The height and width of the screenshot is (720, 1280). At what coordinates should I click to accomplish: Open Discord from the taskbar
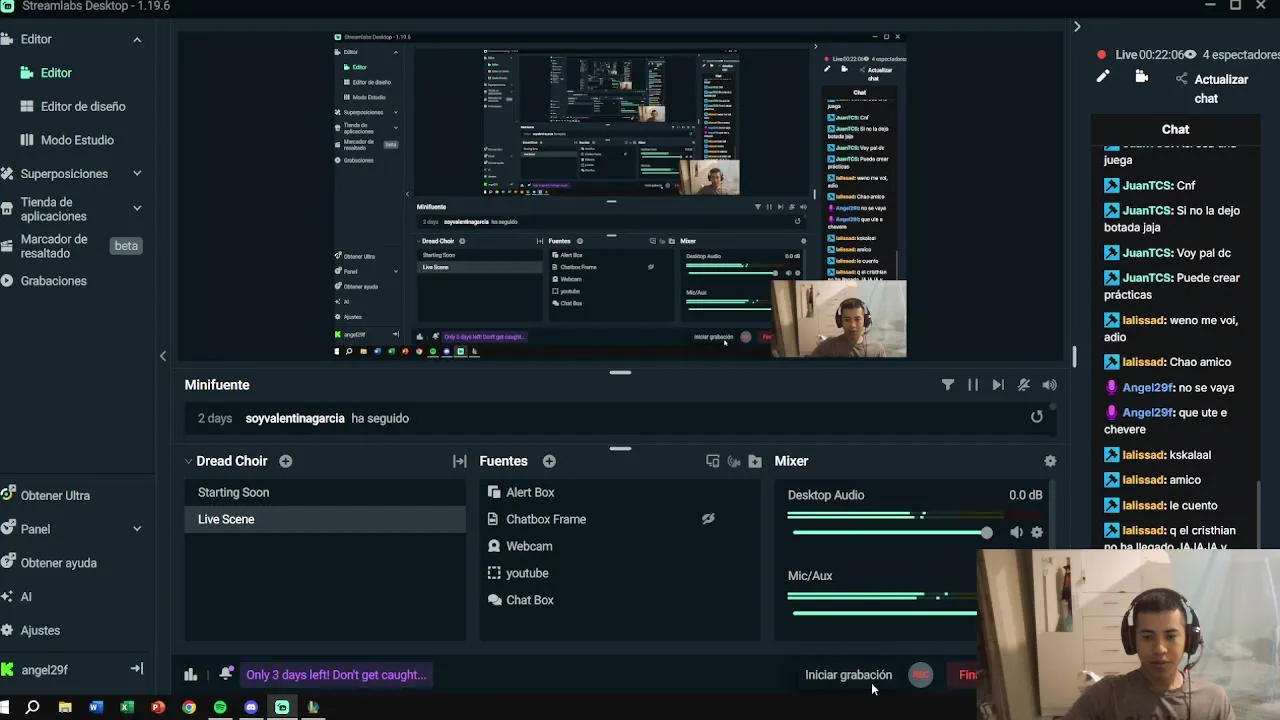pyautogui.click(x=251, y=707)
